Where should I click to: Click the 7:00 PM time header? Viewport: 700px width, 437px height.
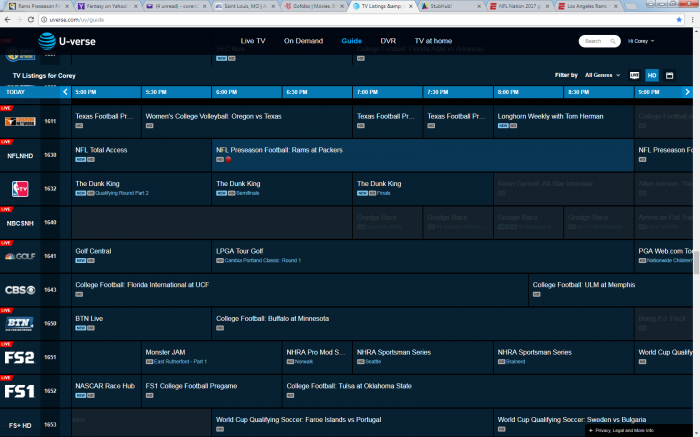pos(388,92)
